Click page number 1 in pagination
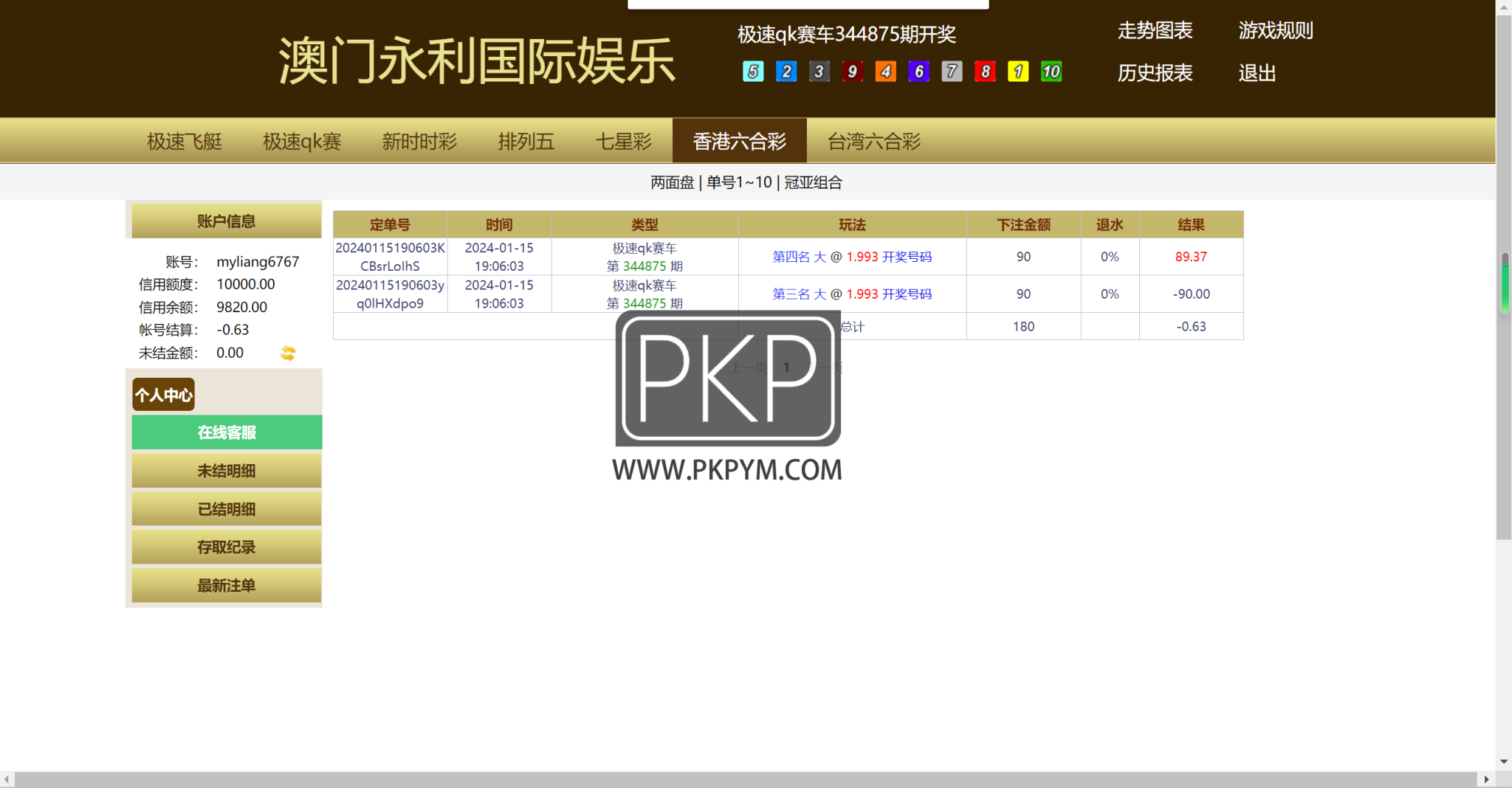The image size is (1512, 788). click(786, 367)
